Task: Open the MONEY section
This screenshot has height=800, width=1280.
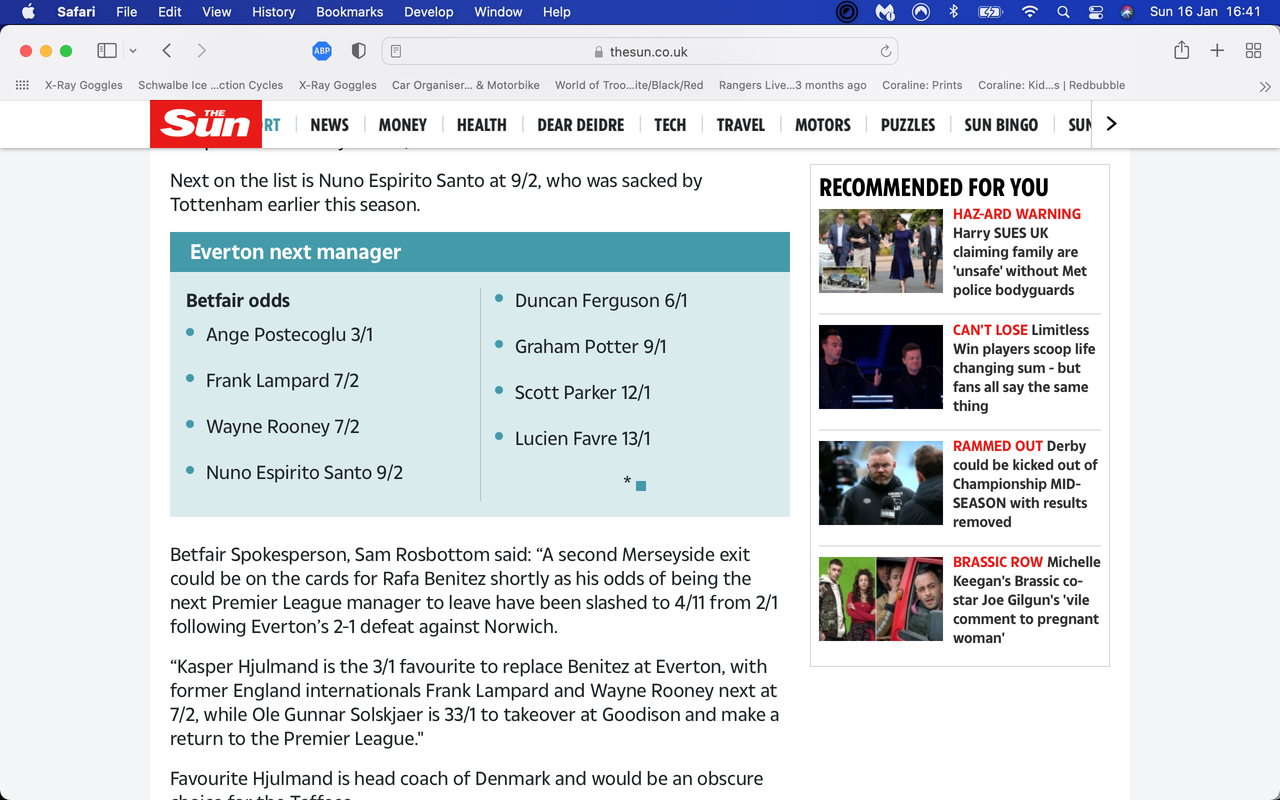Action: (403, 125)
